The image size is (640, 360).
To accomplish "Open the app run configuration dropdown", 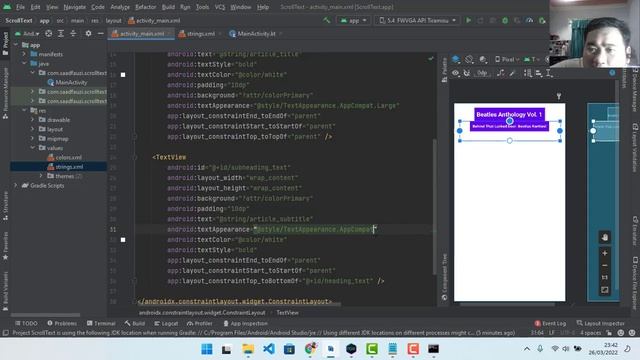I will coord(353,20).
